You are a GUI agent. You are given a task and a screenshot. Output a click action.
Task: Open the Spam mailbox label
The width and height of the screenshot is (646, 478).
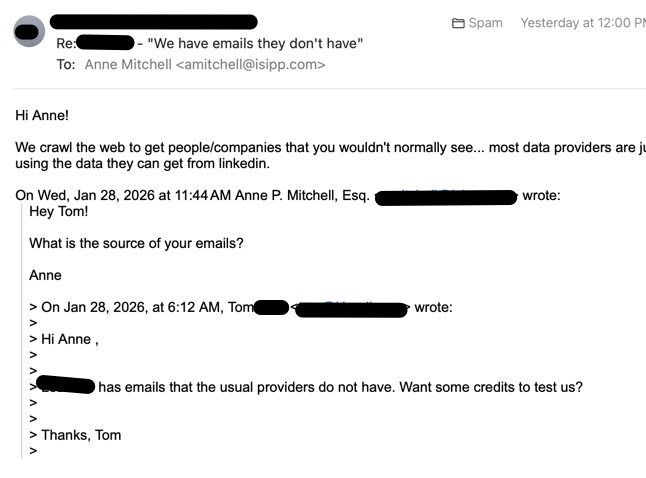pos(485,22)
